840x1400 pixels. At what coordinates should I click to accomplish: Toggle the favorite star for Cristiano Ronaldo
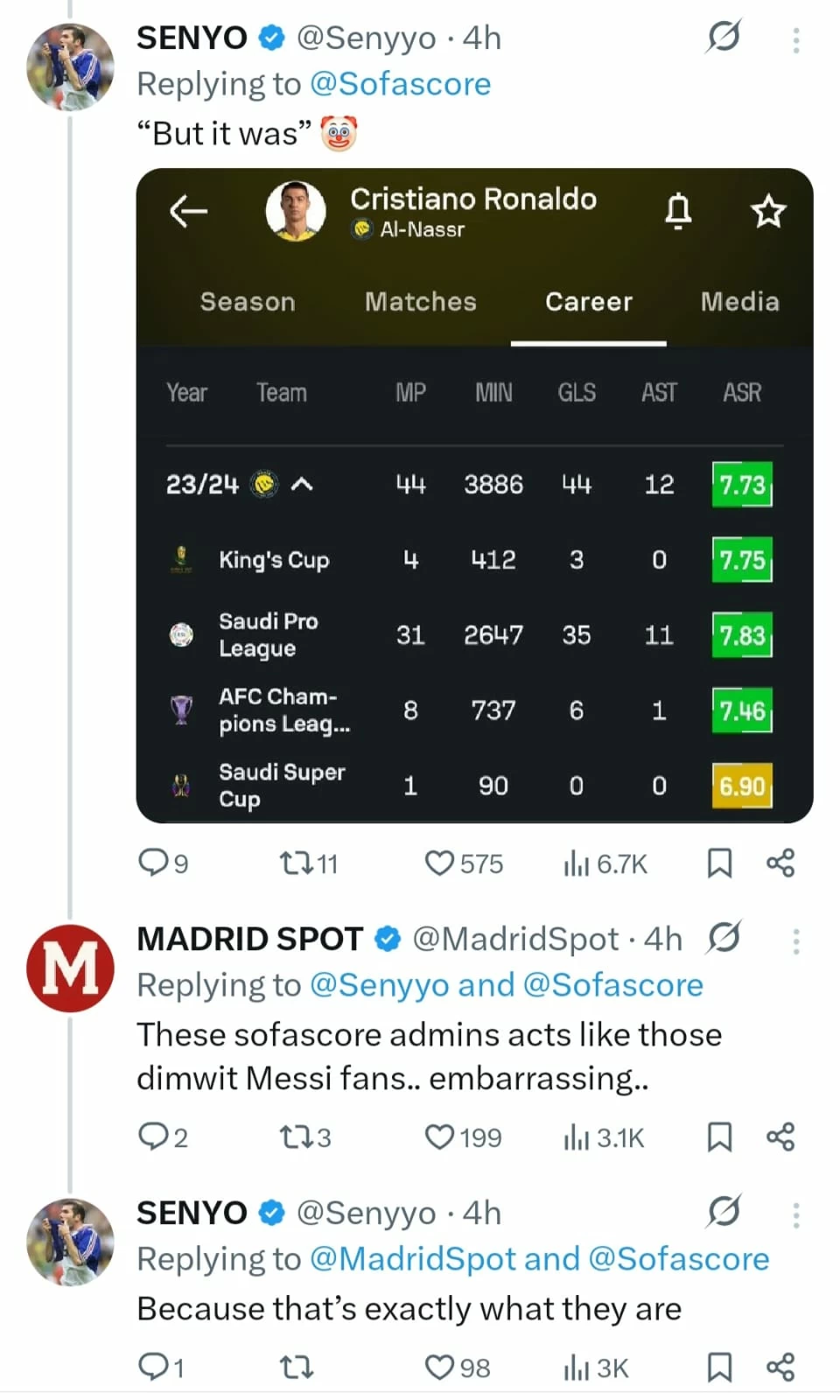point(768,211)
